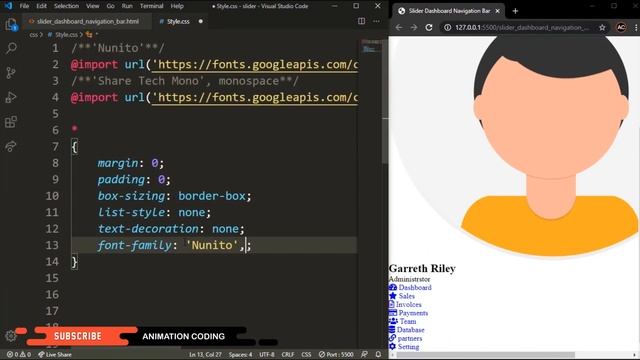The image size is (640, 360).
Task: Click the site information icon in address bar
Action: coord(447,27)
